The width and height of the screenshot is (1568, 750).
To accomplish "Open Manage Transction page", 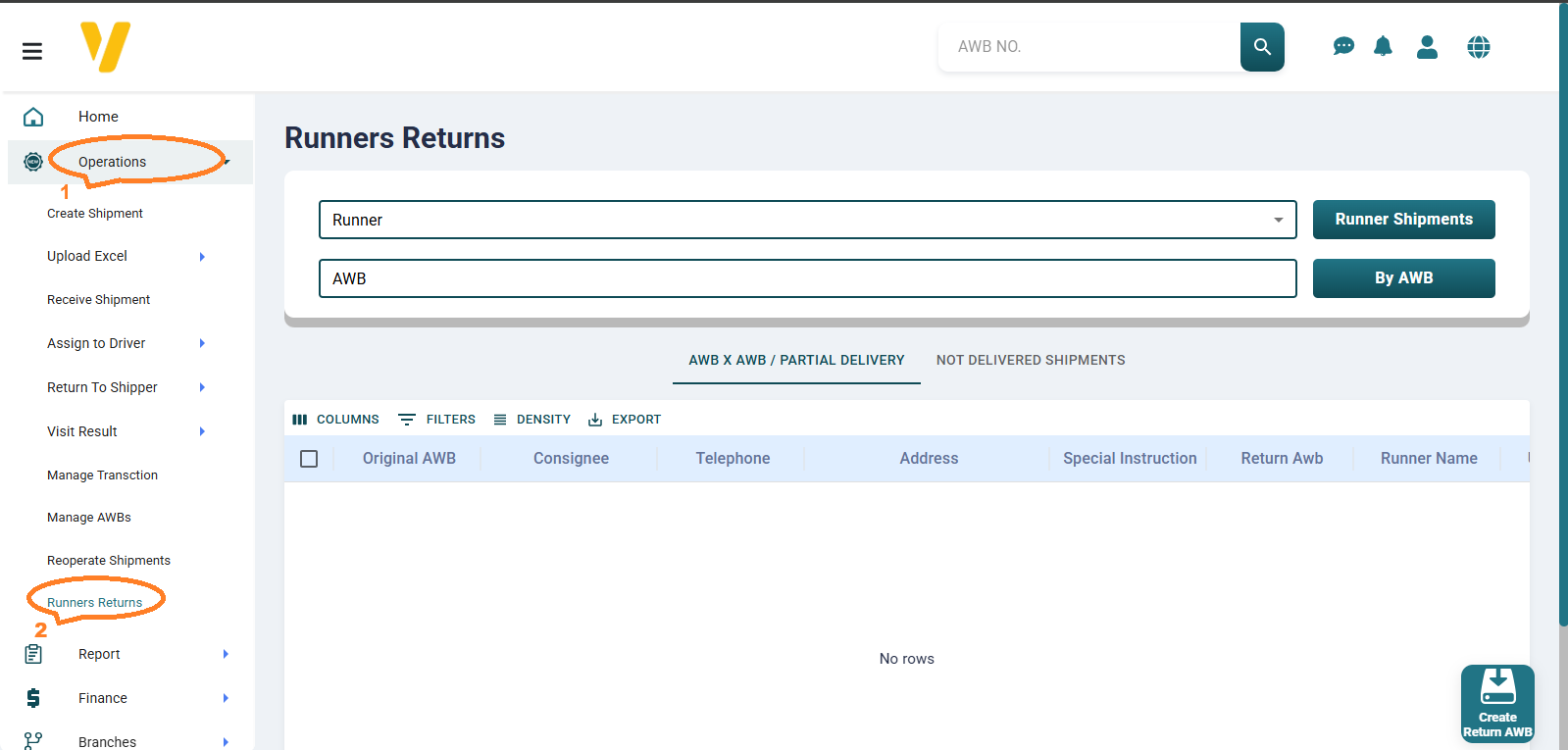I will point(102,475).
